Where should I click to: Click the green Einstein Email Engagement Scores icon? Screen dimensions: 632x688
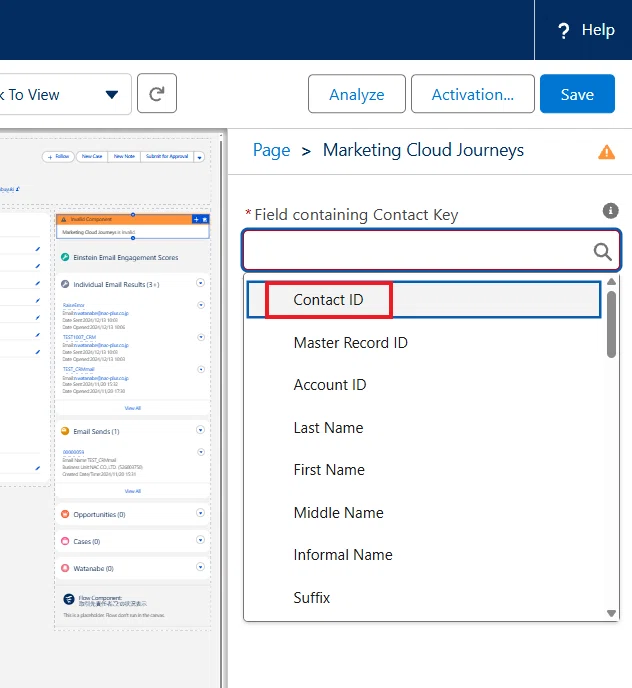(x=65, y=257)
